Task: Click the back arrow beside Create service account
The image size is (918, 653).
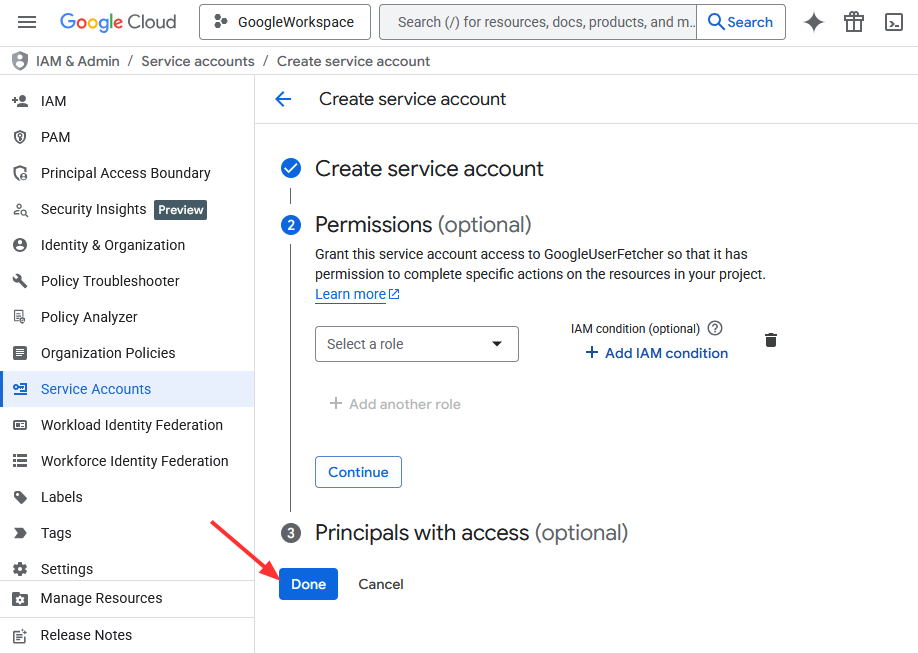Action: point(283,99)
